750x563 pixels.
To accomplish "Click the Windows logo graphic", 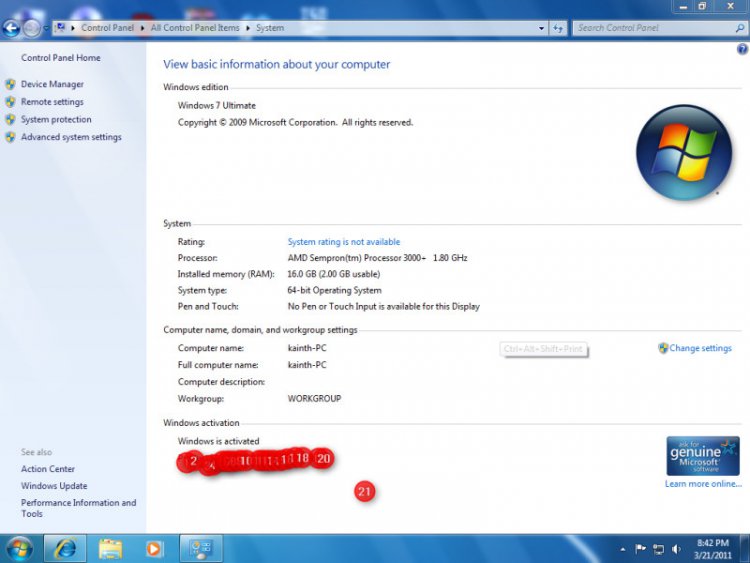I will (x=684, y=152).
